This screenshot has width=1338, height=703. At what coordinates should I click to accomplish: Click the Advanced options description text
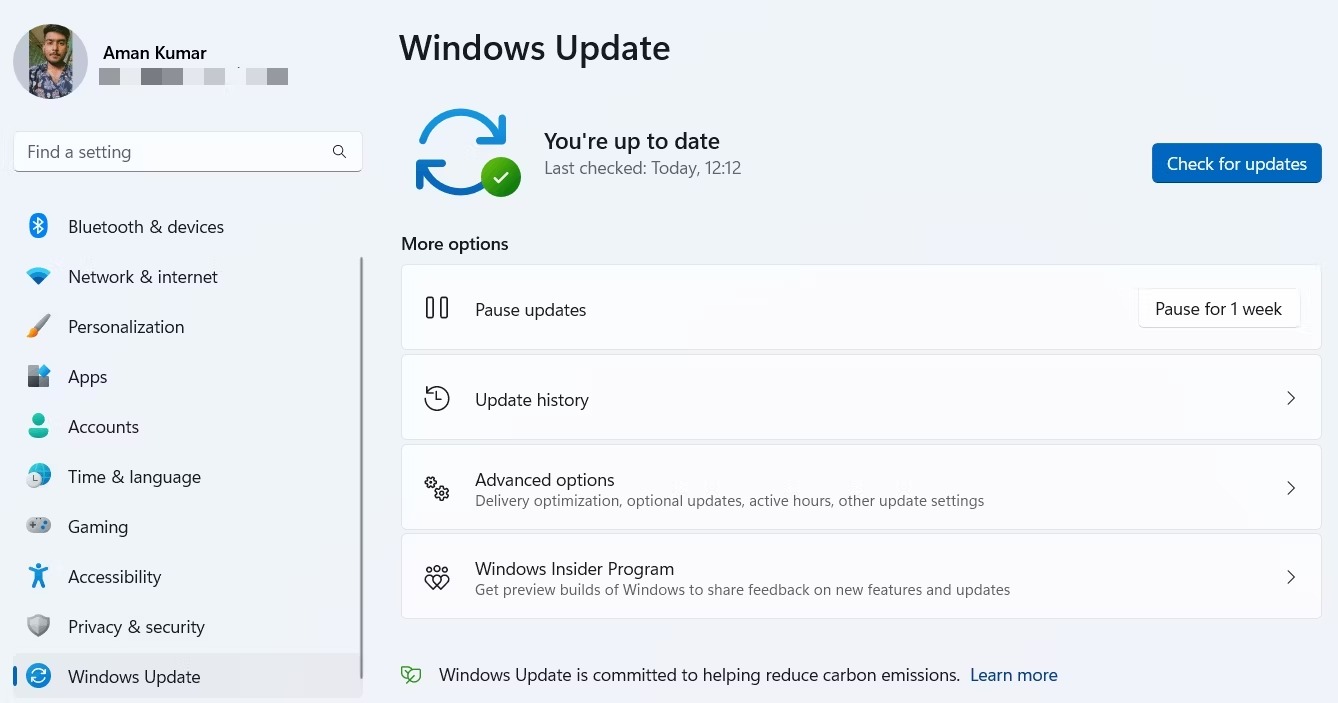(730, 501)
